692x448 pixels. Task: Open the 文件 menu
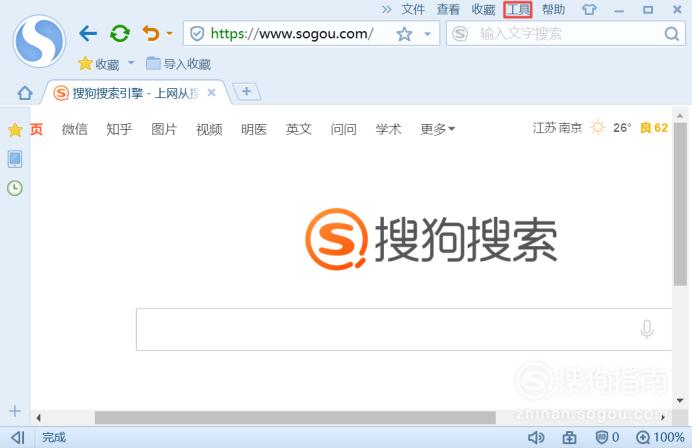click(413, 9)
